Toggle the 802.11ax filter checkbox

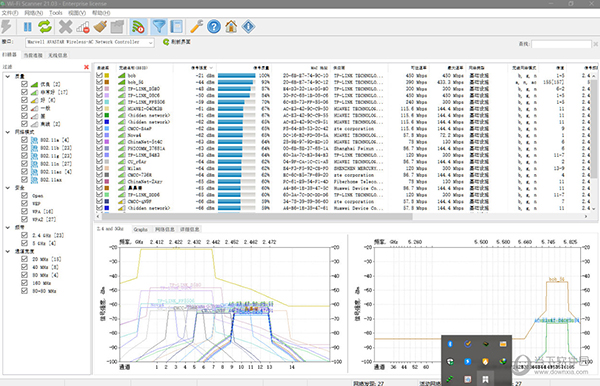click(24, 179)
